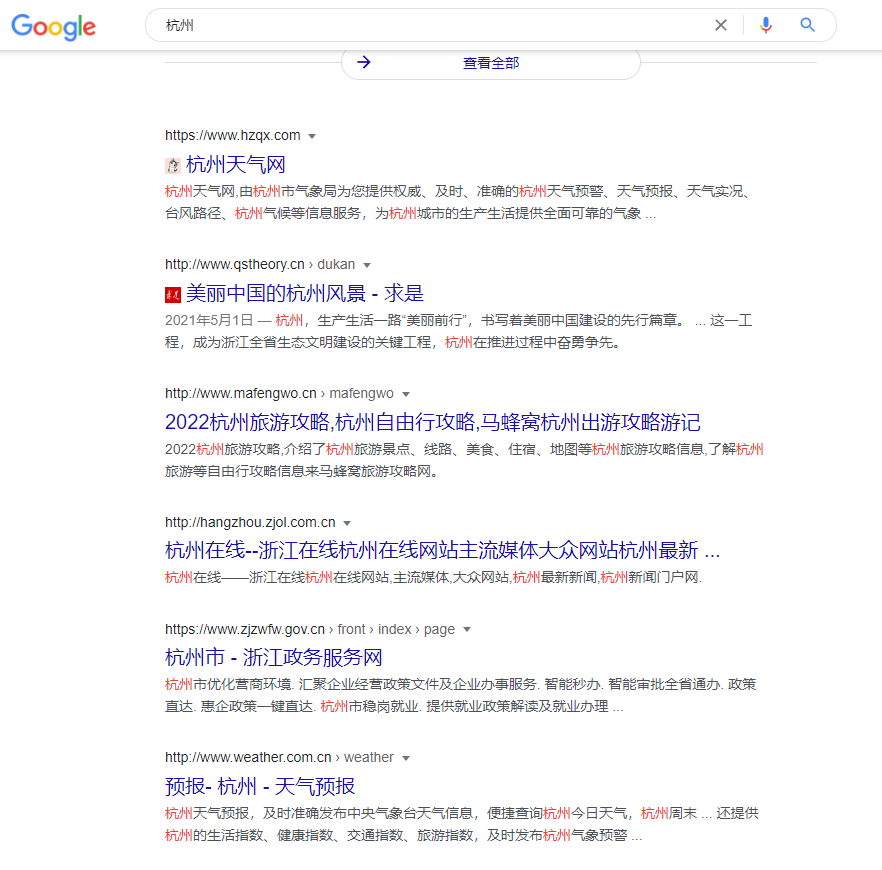Click inside the search input box
This screenshot has width=882, height=870.
pos(400,25)
